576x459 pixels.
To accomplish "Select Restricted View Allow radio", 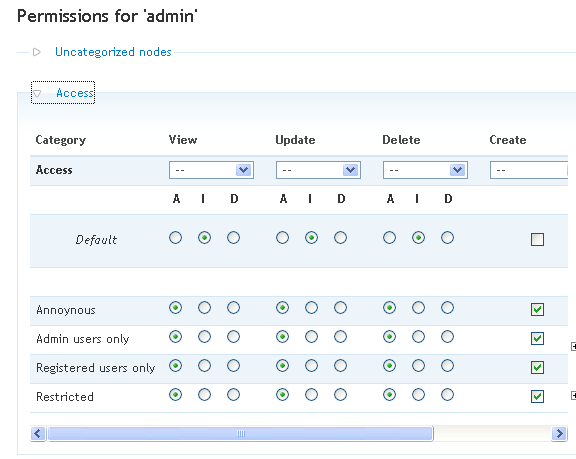I will click(176, 394).
